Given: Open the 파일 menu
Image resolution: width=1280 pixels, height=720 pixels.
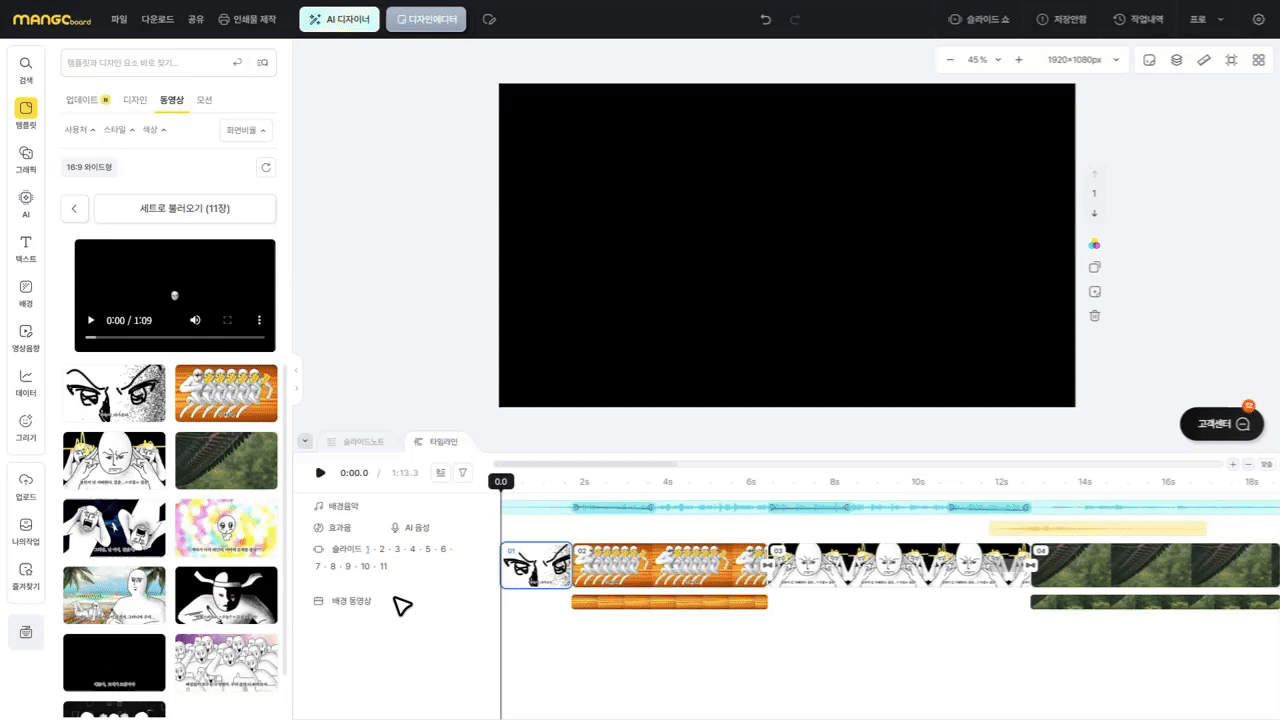Looking at the screenshot, I should (119, 19).
